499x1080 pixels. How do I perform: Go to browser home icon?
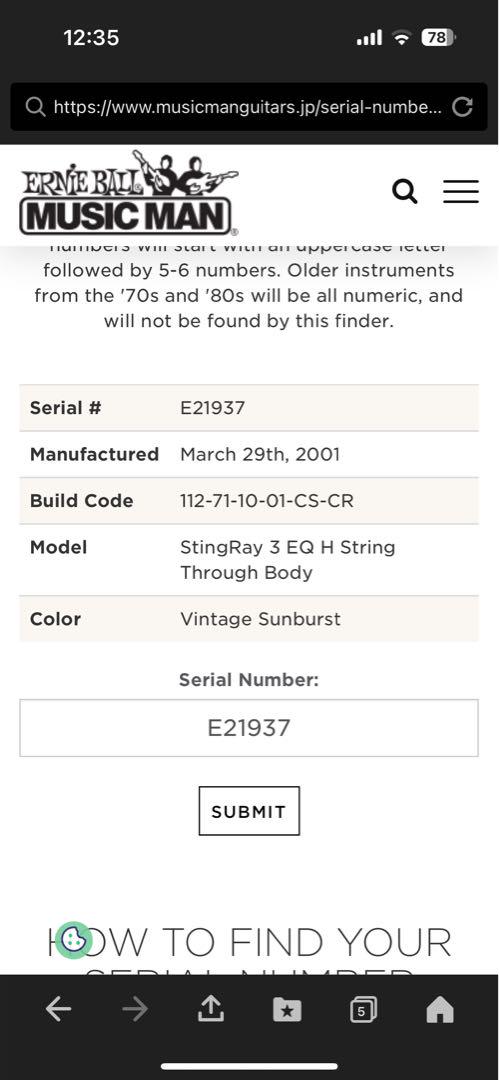coord(440,1010)
